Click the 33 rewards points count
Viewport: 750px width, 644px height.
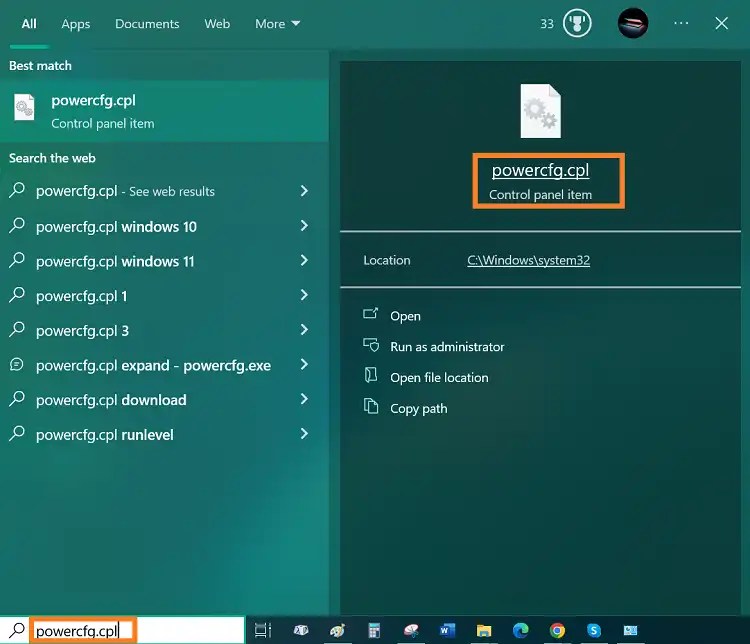[547, 24]
